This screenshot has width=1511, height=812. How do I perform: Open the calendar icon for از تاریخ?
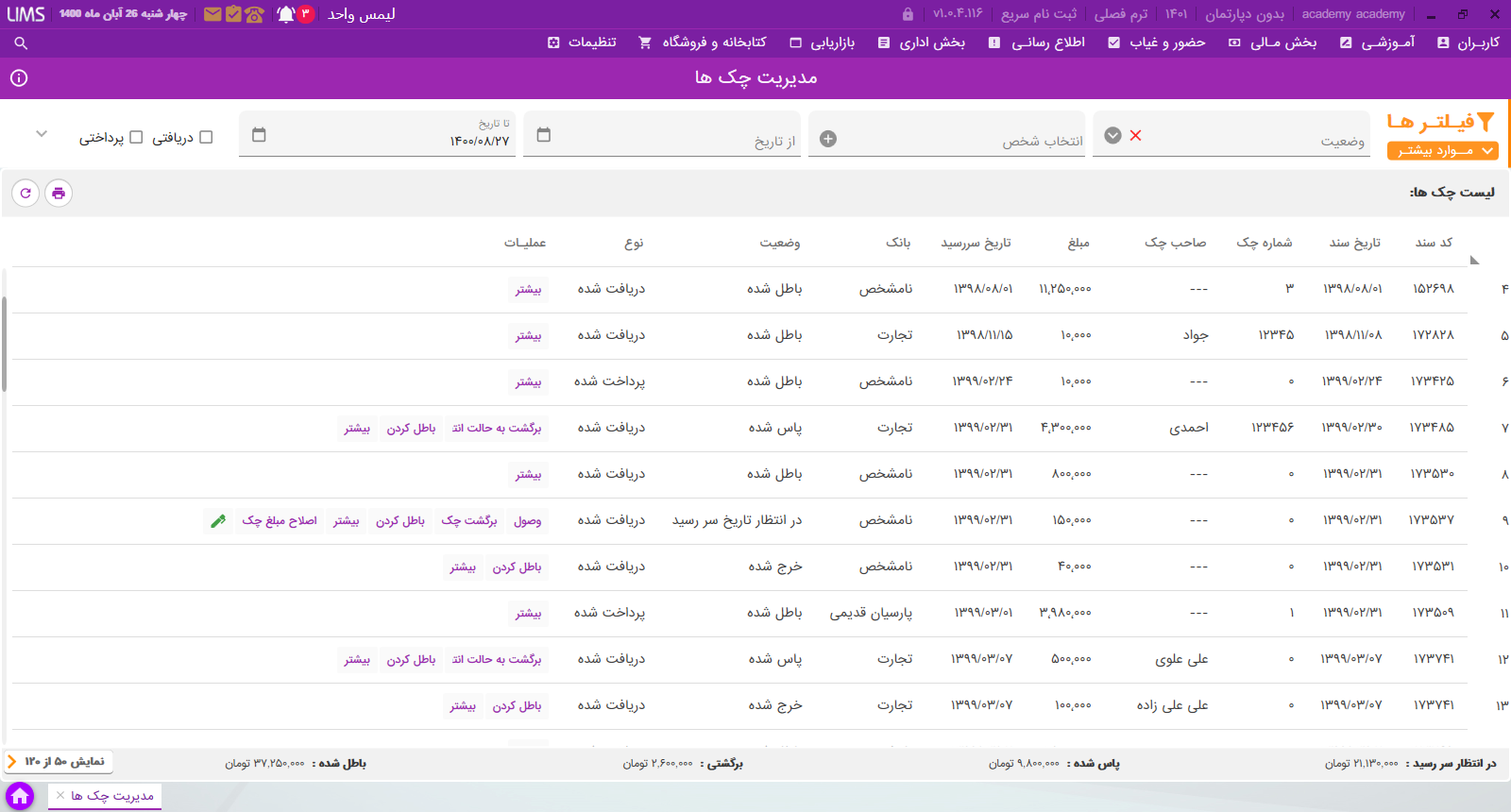pyautogui.click(x=543, y=135)
